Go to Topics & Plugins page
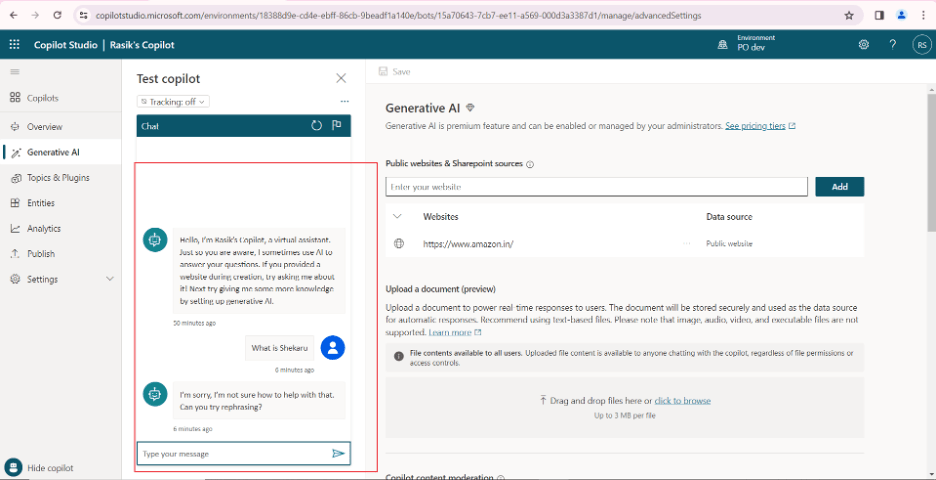Image resolution: width=936 pixels, height=480 pixels. pyautogui.click(x=57, y=178)
